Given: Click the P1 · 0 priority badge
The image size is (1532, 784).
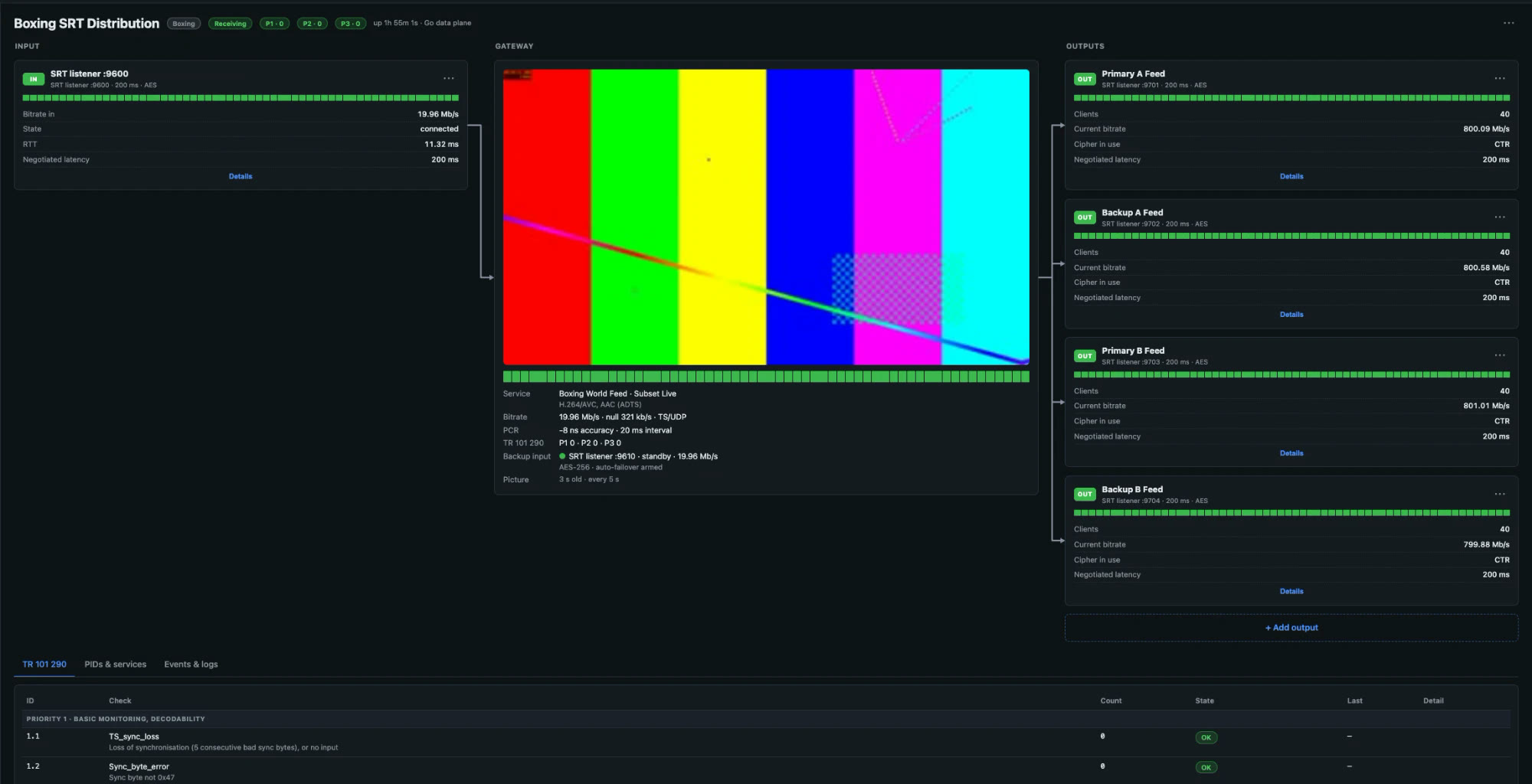Looking at the screenshot, I should tap(275, 24).
